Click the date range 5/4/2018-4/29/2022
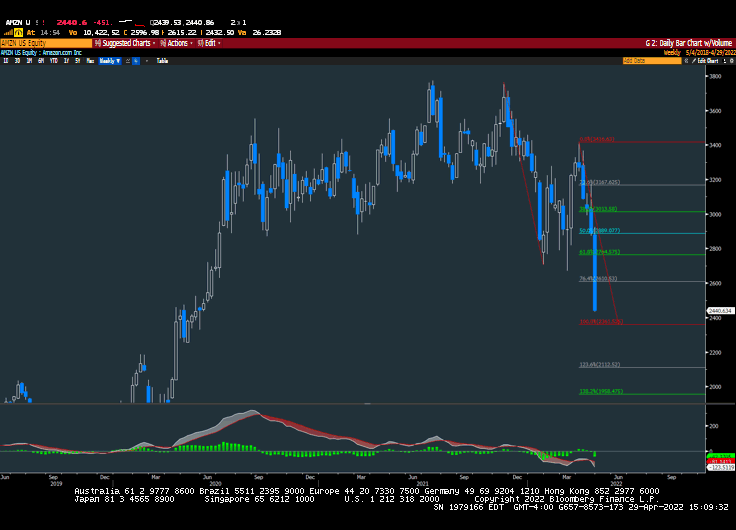Screen dimensions: 736x530 pyautogui.click(x=710, y=53)
